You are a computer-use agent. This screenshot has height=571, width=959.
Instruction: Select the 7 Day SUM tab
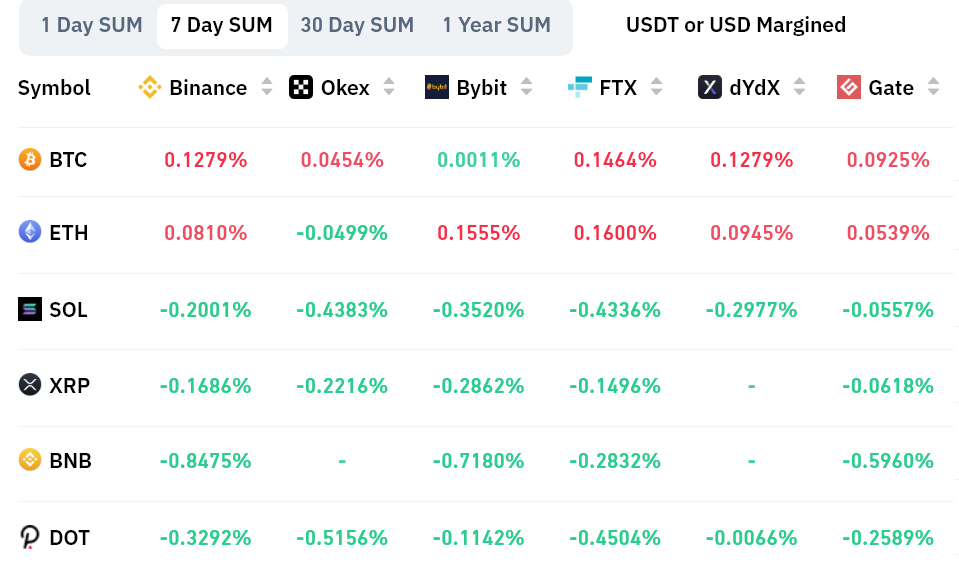222,25
